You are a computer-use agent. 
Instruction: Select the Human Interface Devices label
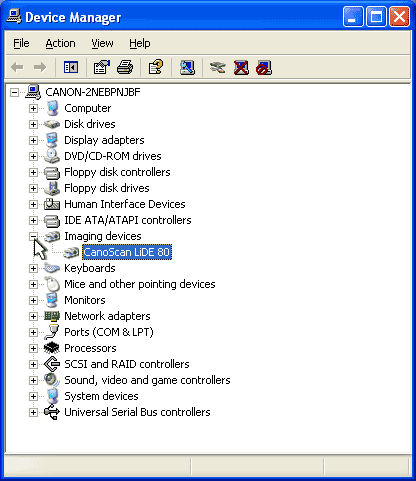pyautogui.click(x=125, y=204)
